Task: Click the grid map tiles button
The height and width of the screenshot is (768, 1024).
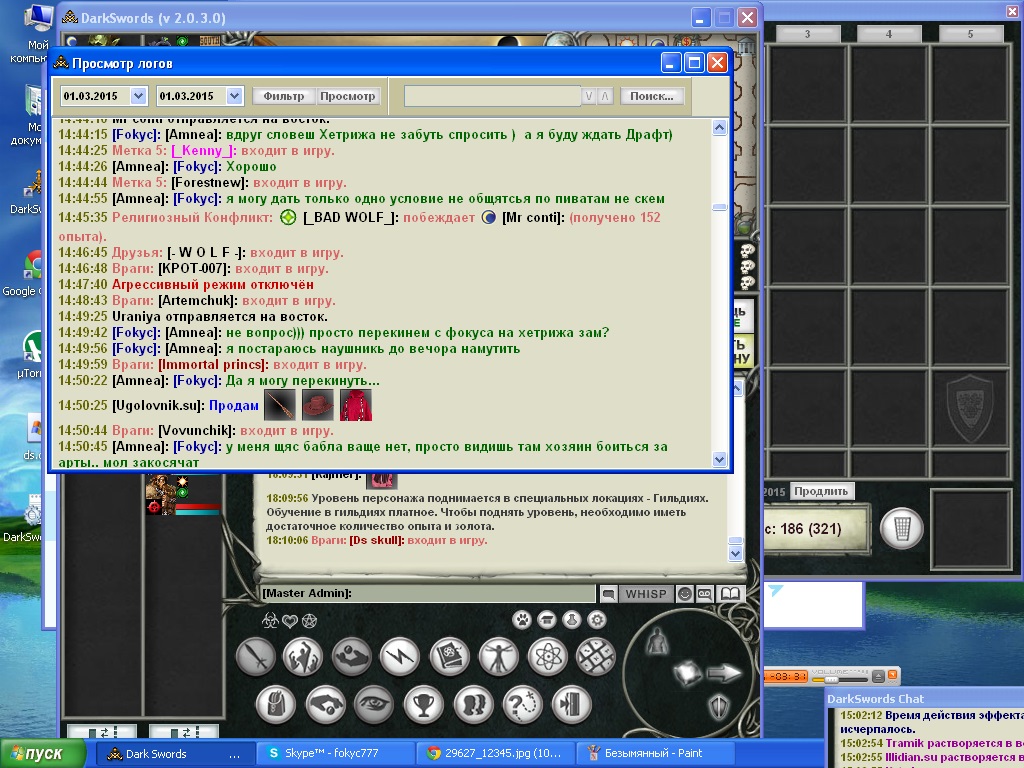Action: [x=596, y=656]
